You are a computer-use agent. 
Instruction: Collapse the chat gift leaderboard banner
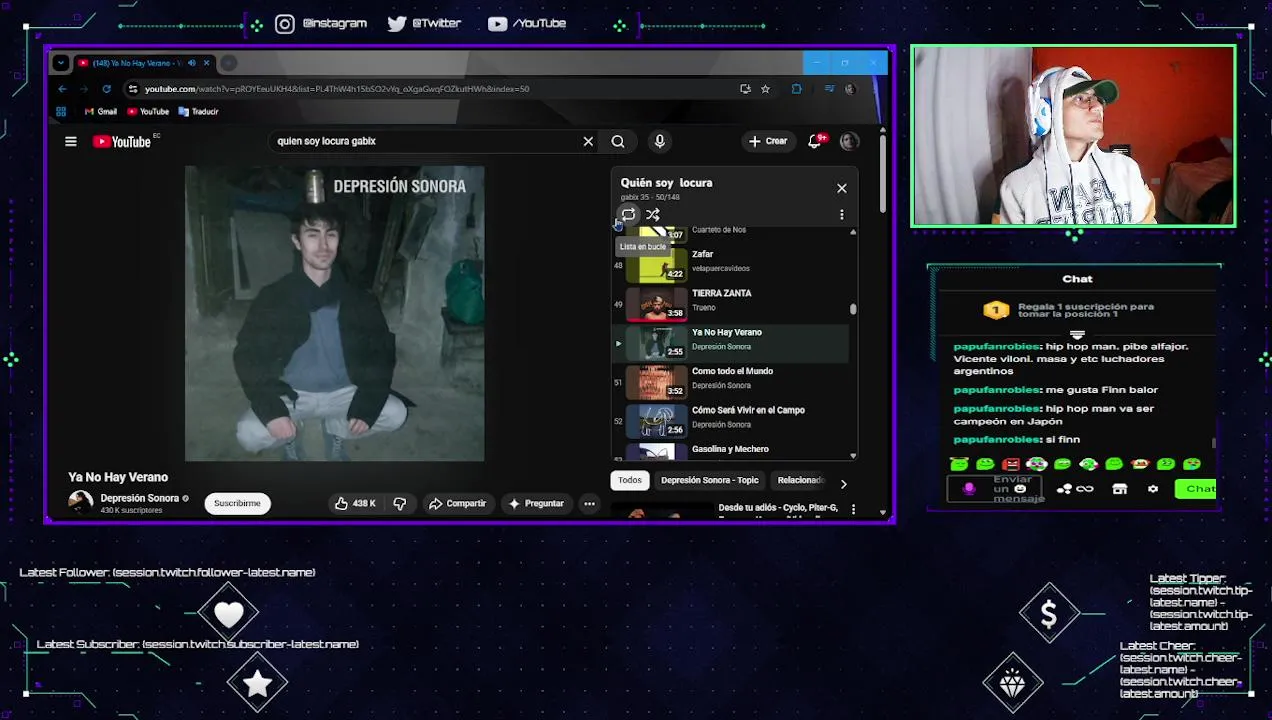coord(1077,335)
